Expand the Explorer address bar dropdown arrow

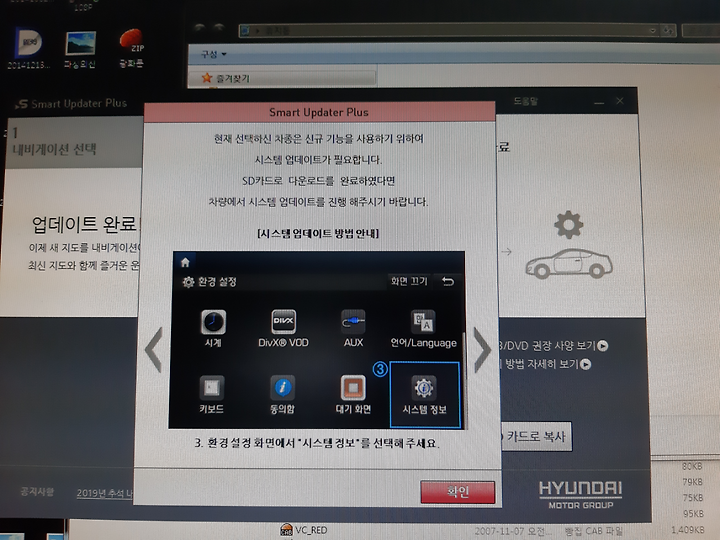click(x=652, y=31)
